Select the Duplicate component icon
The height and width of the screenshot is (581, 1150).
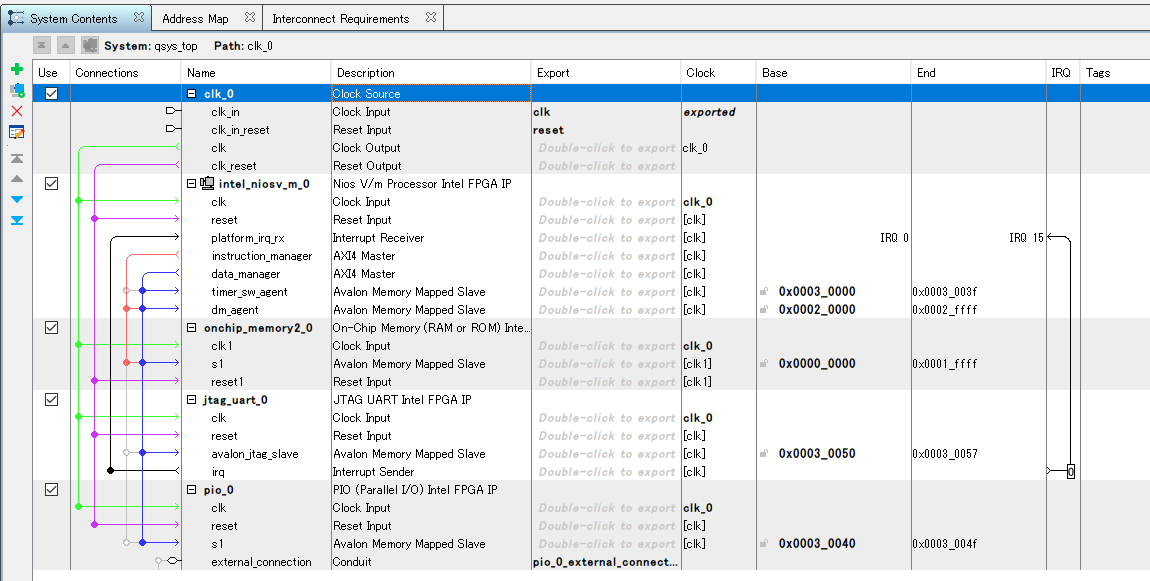point(17,90)
